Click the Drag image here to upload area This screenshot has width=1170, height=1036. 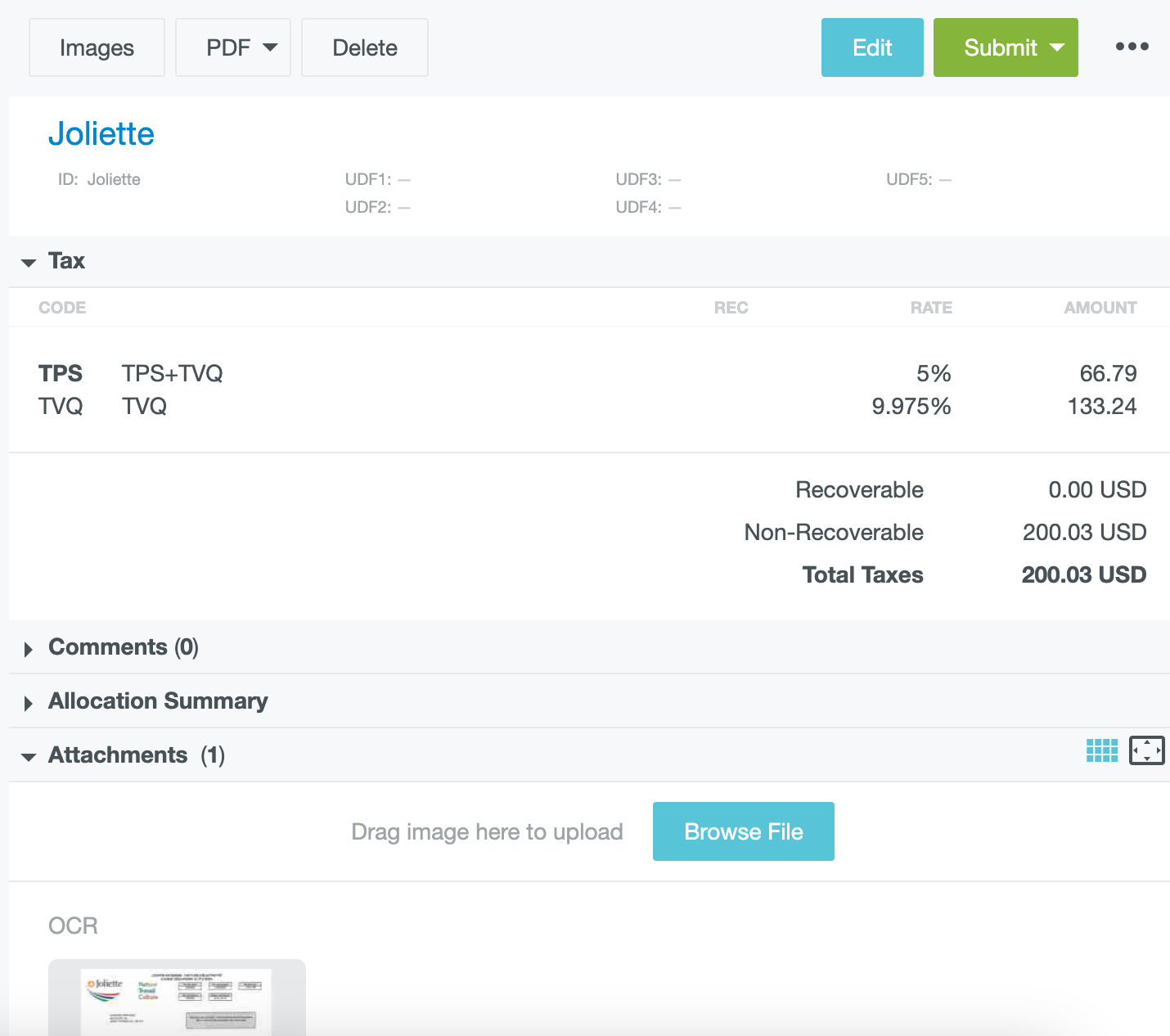[x=487, y=831]
